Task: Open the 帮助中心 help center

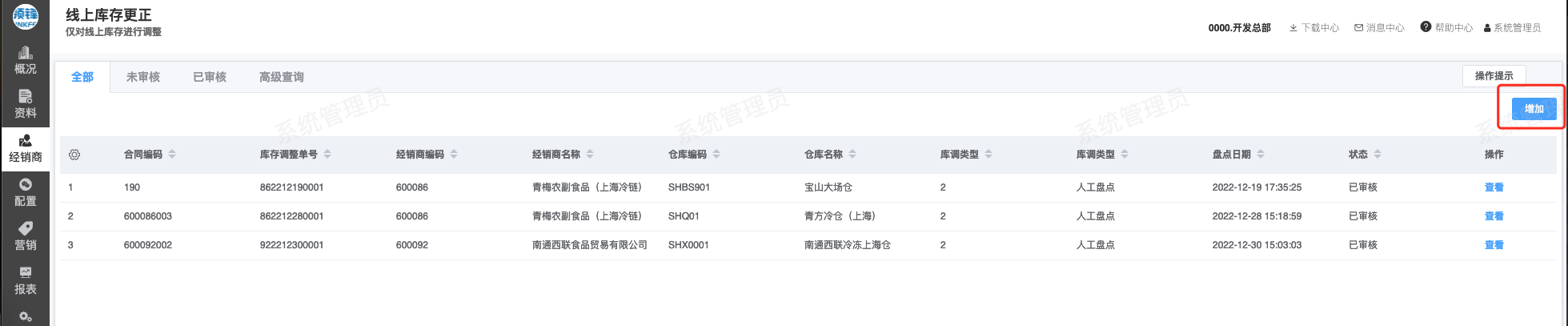Action: [1446, 28]
